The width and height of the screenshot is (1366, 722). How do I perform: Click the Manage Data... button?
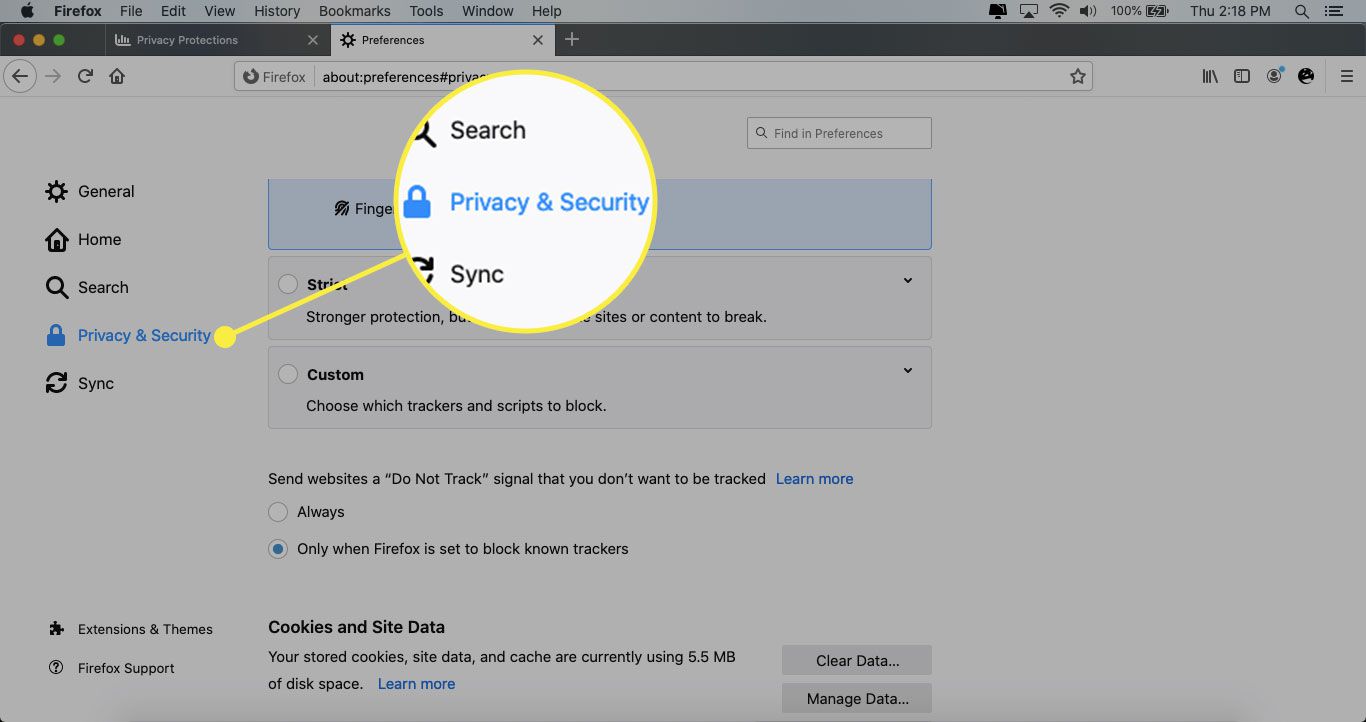[857, 698]
